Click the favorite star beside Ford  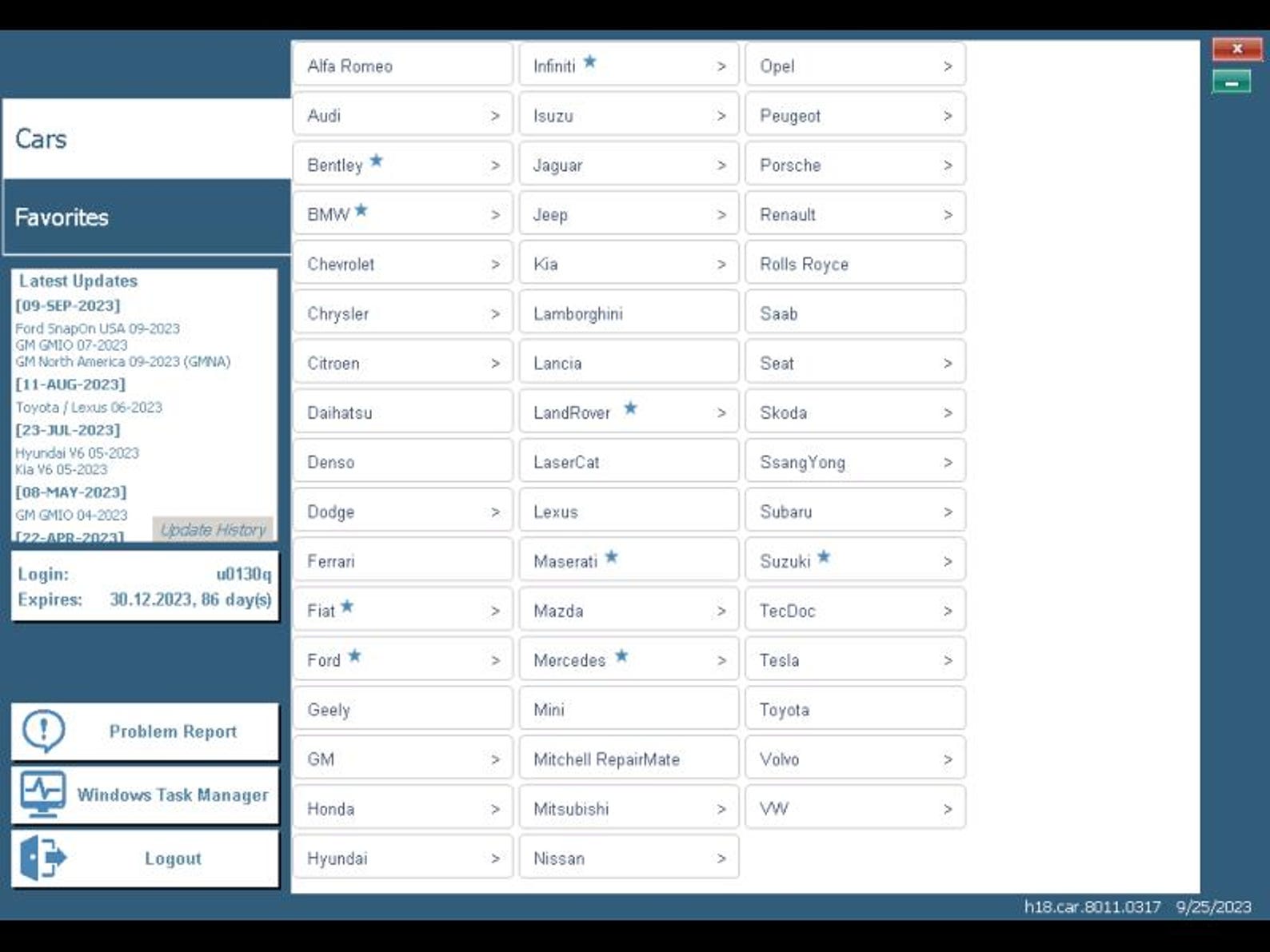354,656
